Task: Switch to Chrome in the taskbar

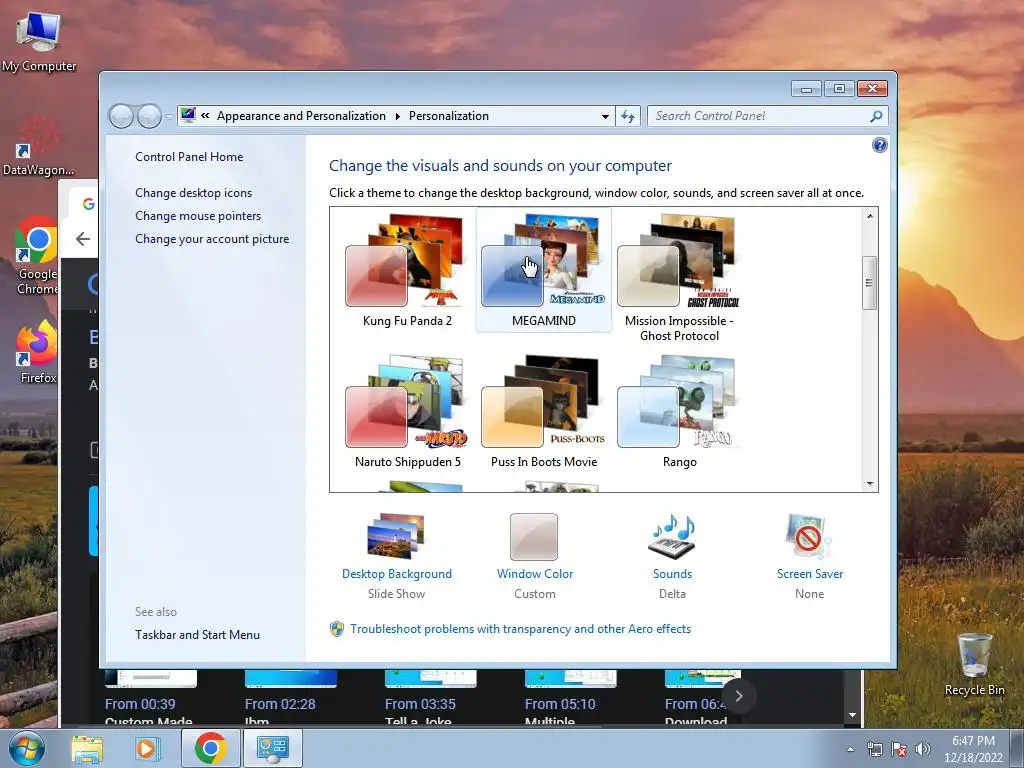Action: [x=210, y=748]
